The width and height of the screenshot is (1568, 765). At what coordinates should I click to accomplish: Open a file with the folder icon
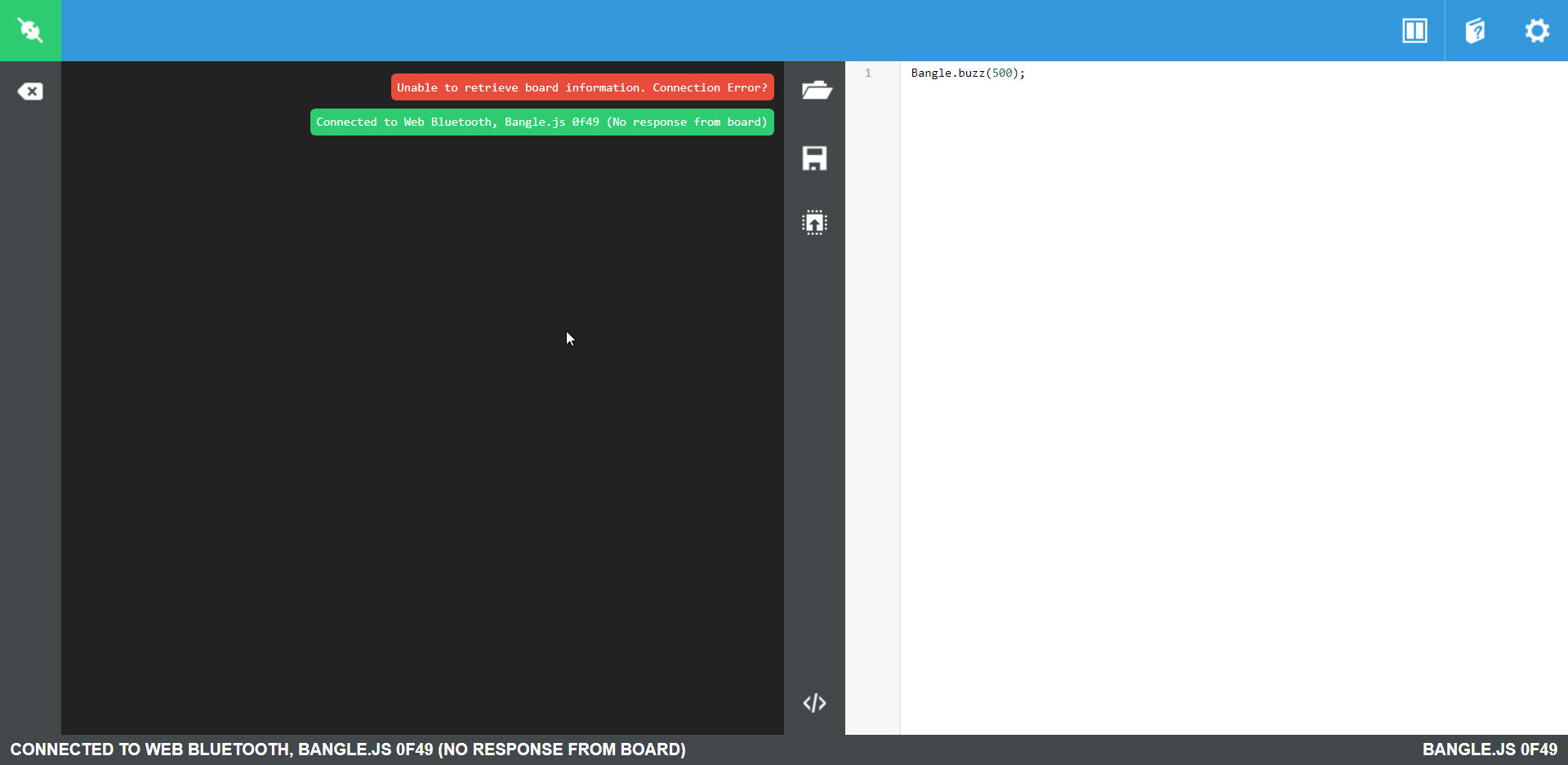click(815, 90)
